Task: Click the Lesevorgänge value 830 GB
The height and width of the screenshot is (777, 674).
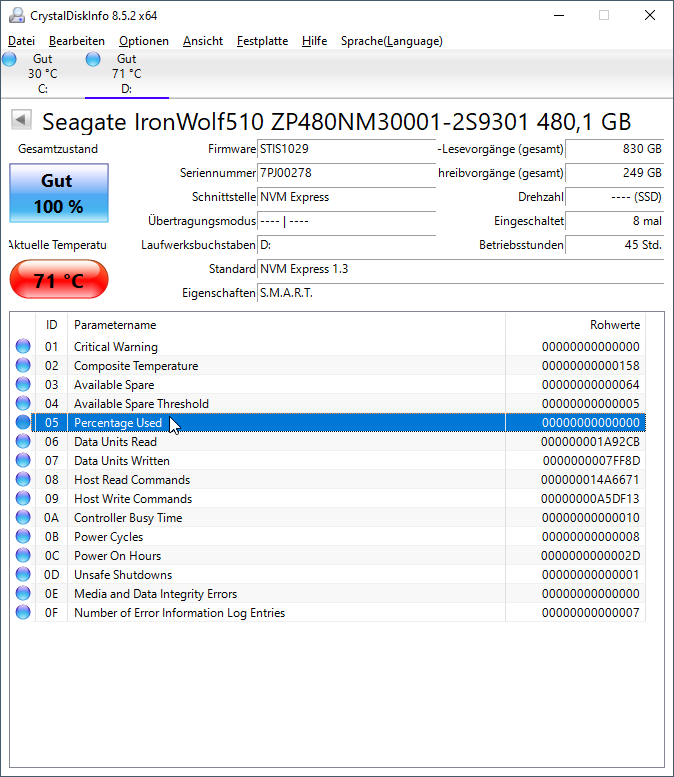Action: (615, 149)
